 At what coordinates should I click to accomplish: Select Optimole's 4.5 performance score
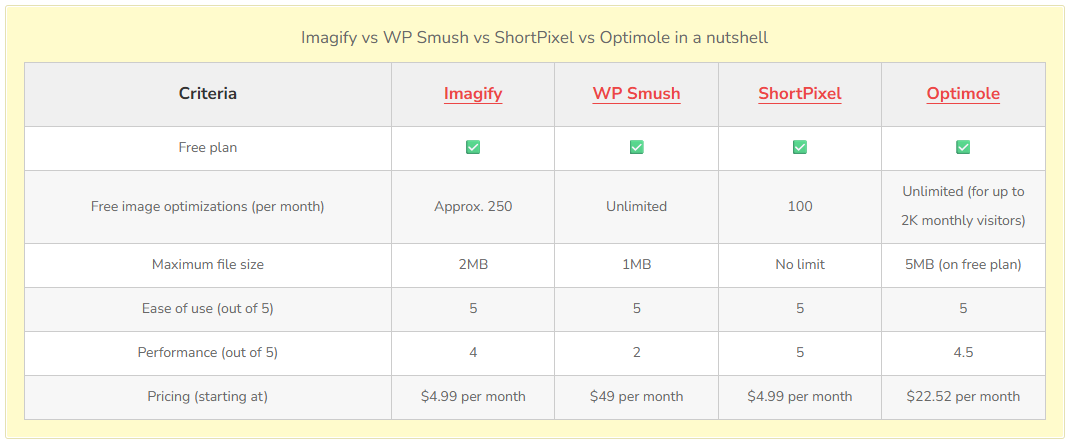tap(963, 352)
